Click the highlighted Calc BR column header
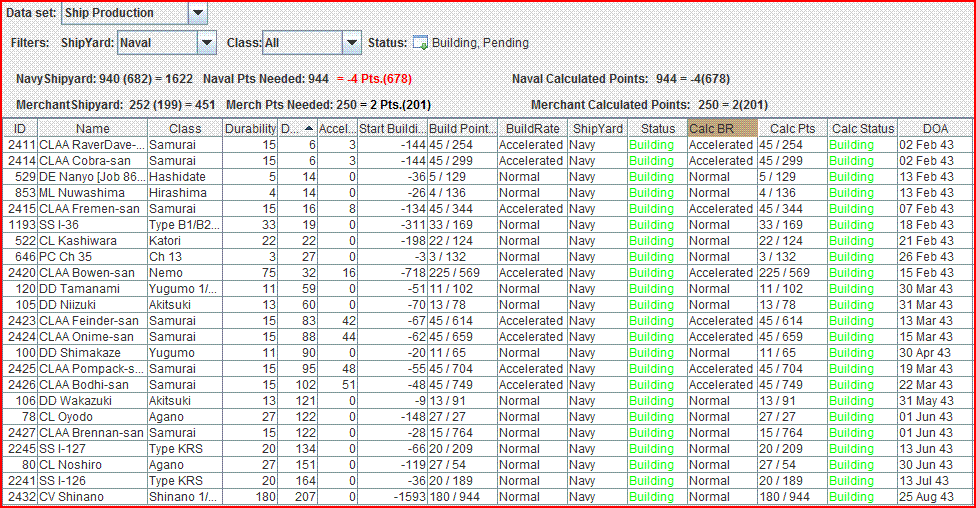Screen dimensions: 976x508 coord(723,129)
